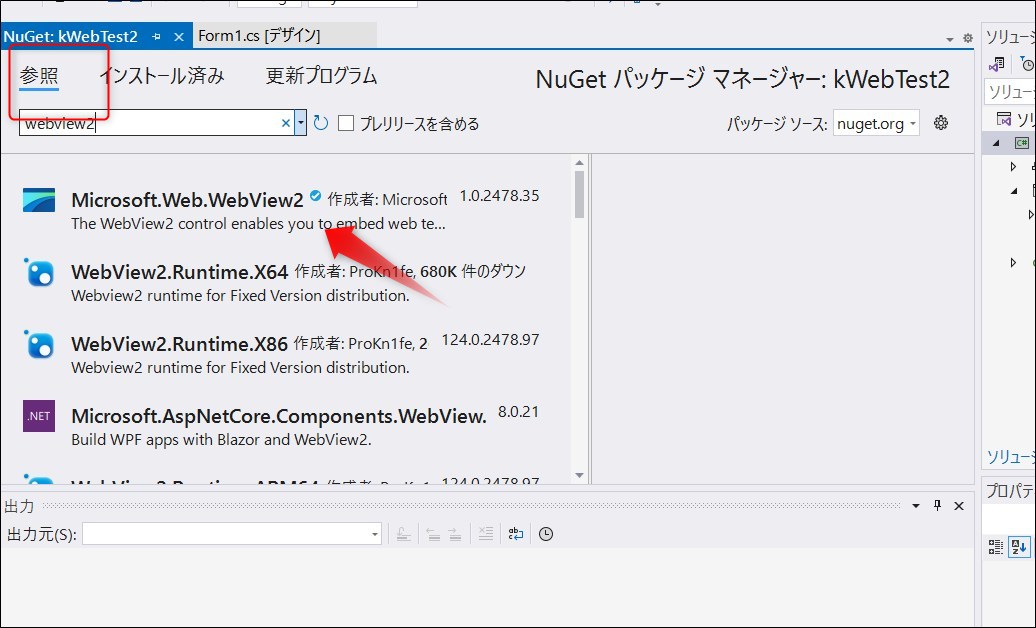Switch Properties panel to categorized view
This screenshot has width=1036, height=628.
tap(996, 546)
